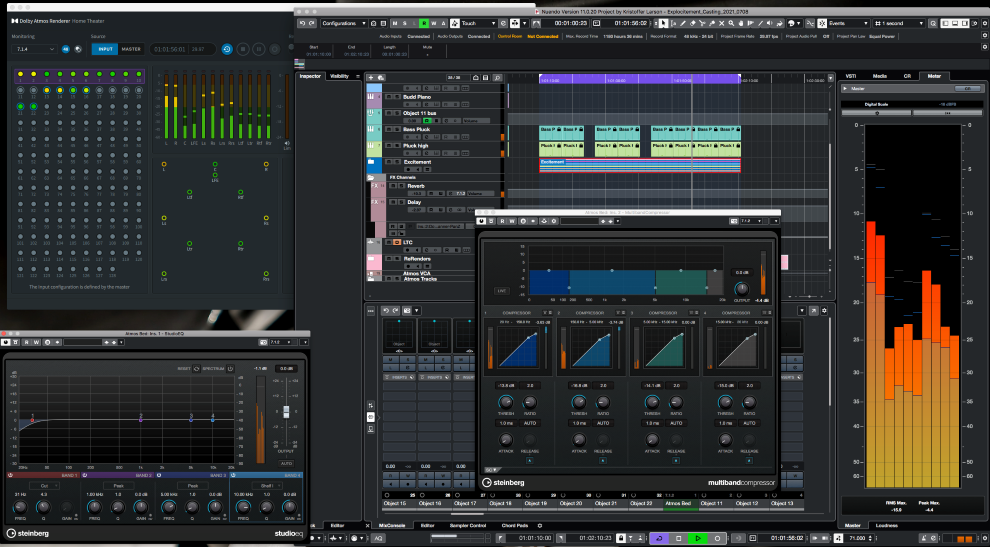
Task: Click the Band 1 THRESH knob
Action: point(506,402)
